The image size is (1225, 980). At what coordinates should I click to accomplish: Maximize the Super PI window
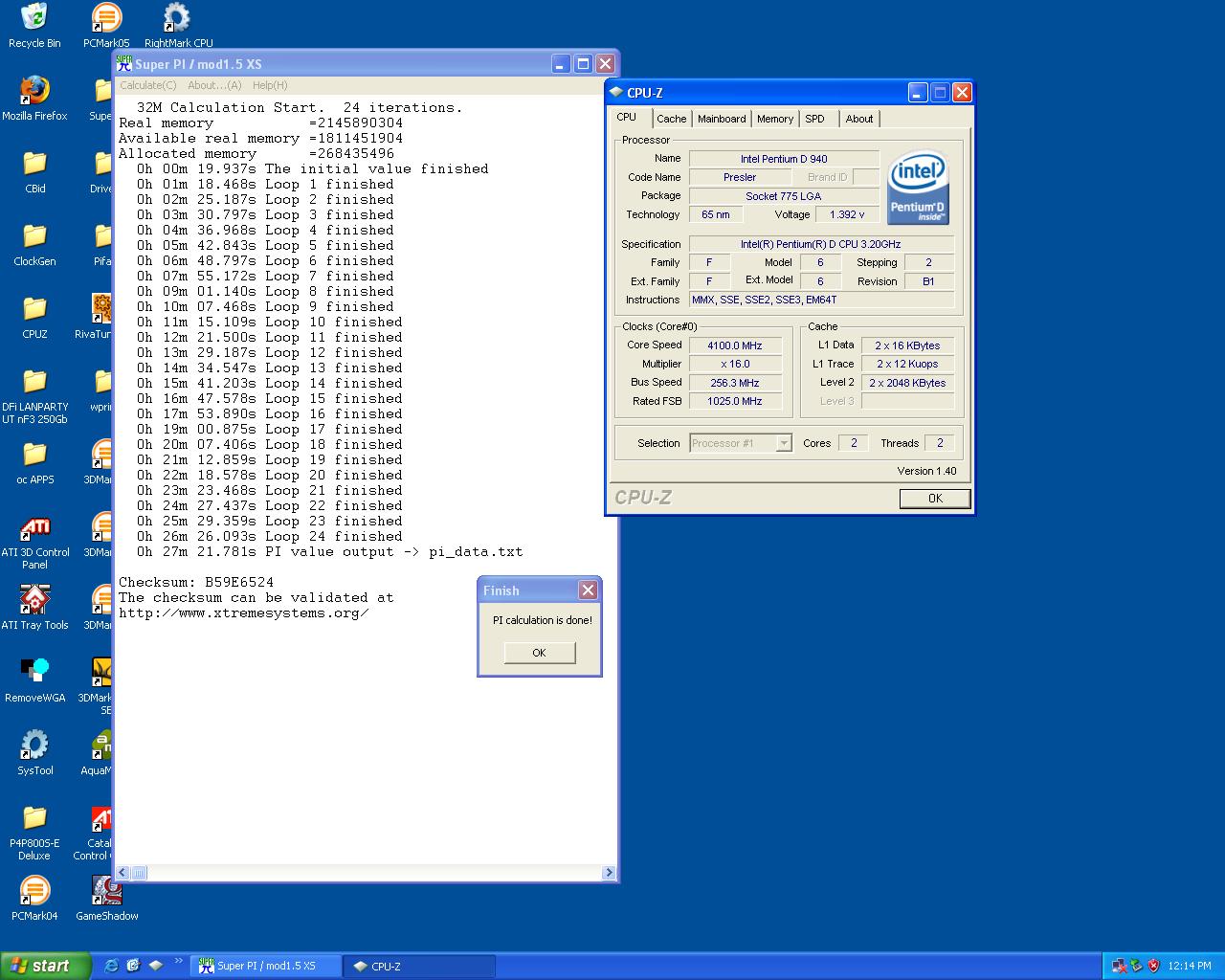click(583, 63)
